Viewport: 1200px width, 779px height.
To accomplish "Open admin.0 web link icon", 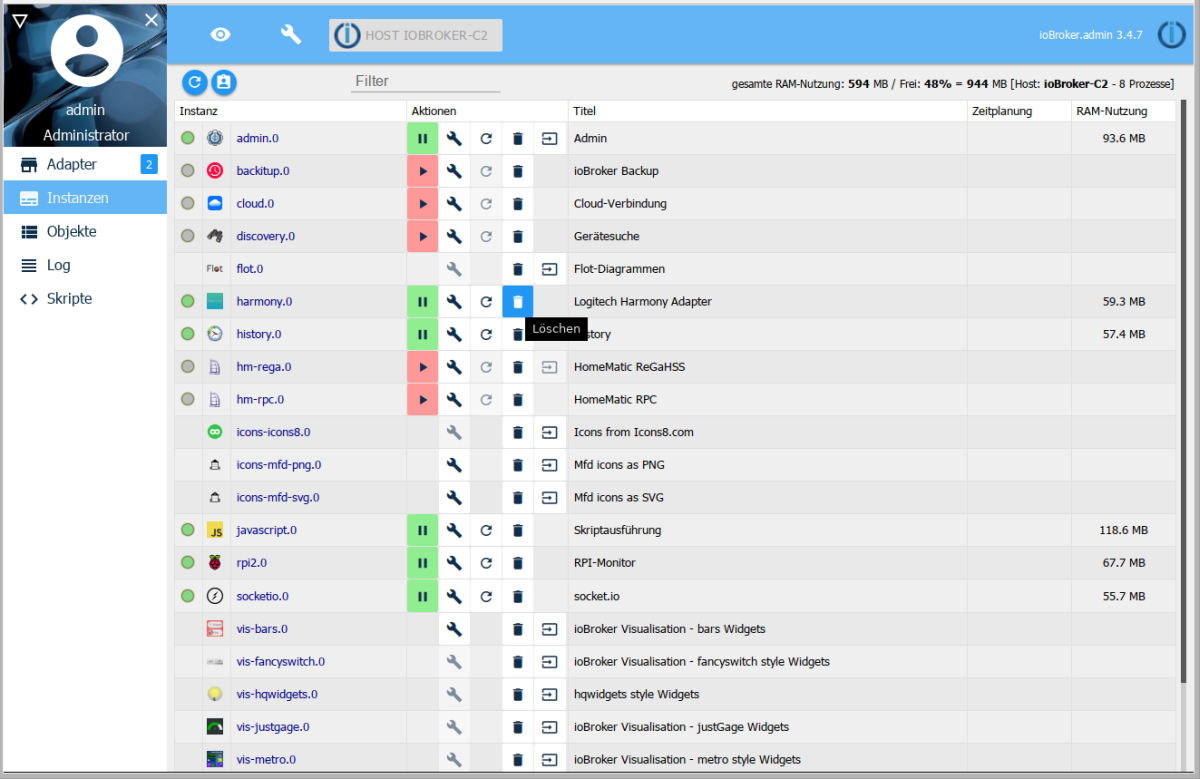I will (x=550, y=138).
